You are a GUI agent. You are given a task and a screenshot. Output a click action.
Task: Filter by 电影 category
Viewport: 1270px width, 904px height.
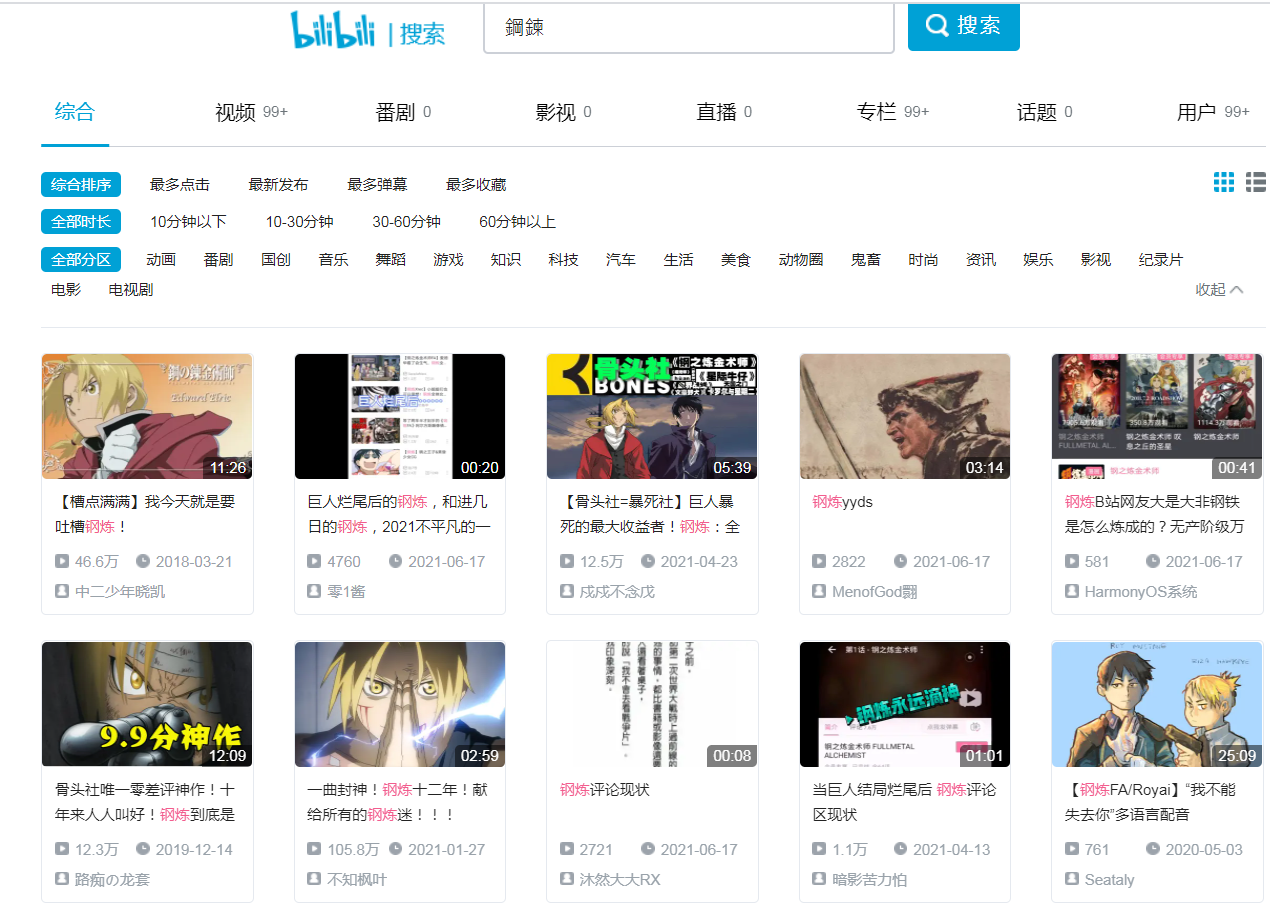point(66,290)
